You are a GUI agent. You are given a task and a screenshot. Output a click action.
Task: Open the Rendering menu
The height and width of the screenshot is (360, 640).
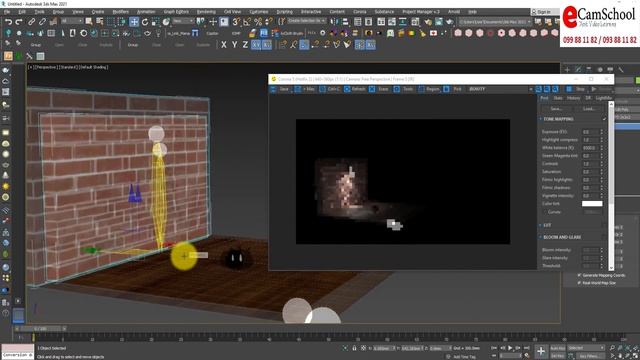(206, 12)
